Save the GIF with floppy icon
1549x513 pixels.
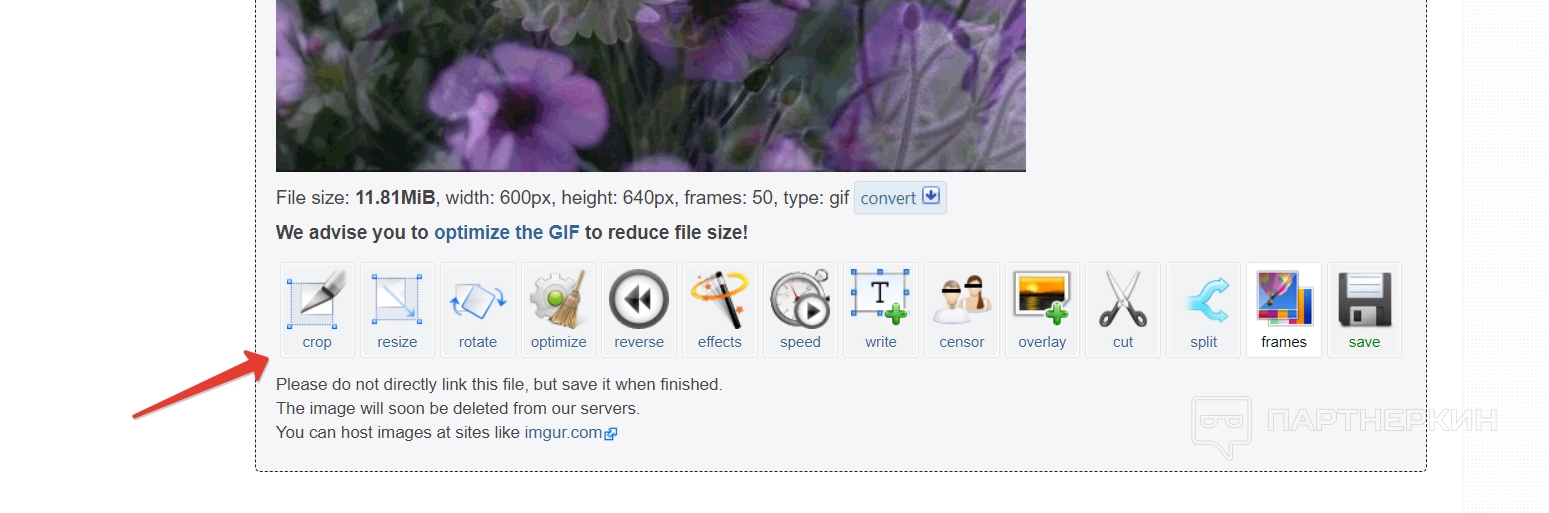click(1364, 309)
